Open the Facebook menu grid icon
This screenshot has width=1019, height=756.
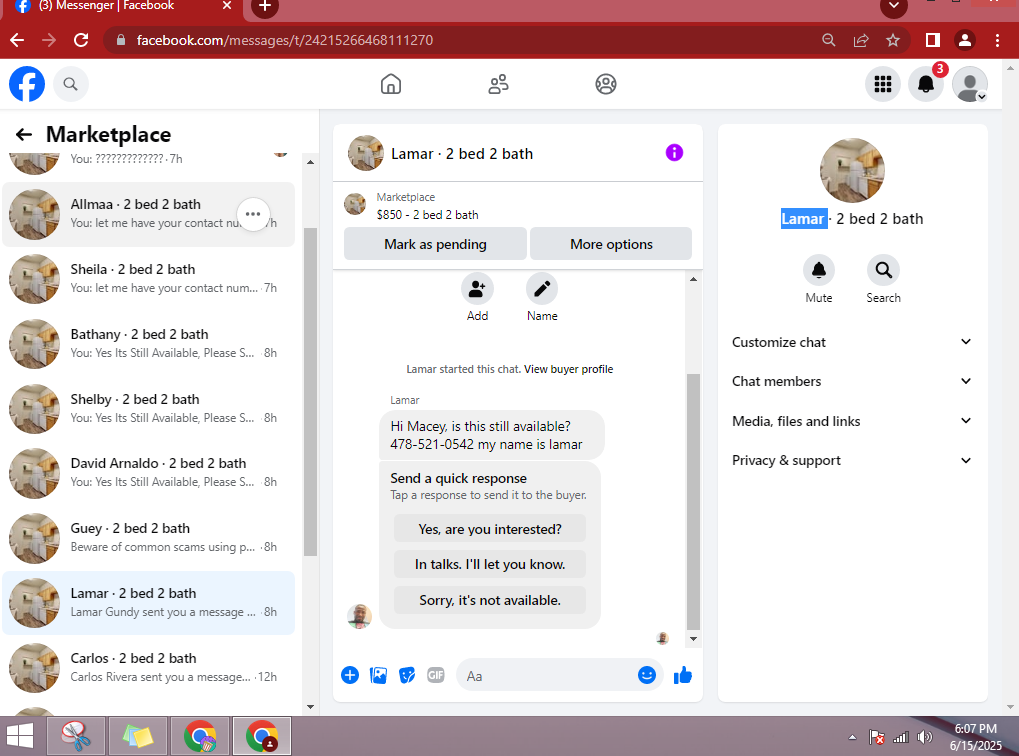pyautogui.click(x=883, y=84)
